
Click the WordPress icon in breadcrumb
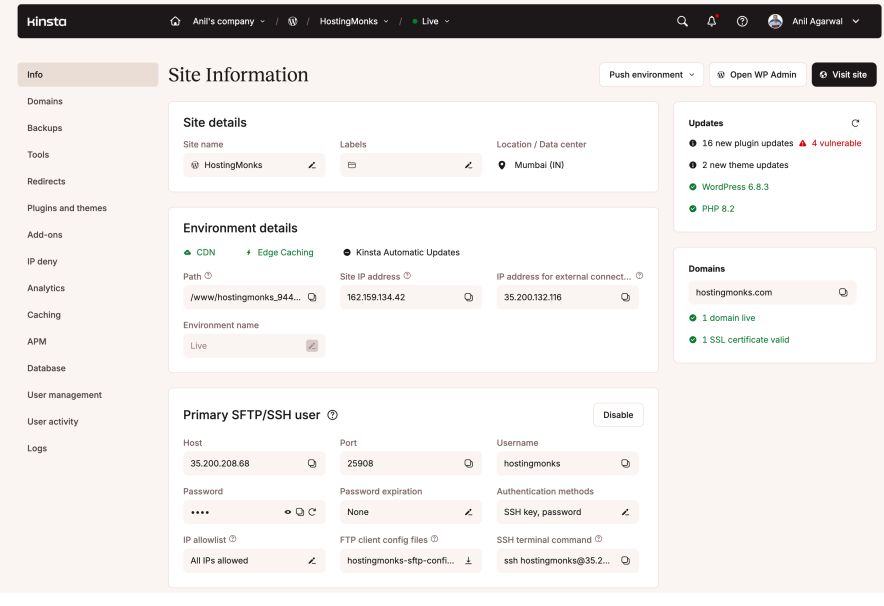293,21
